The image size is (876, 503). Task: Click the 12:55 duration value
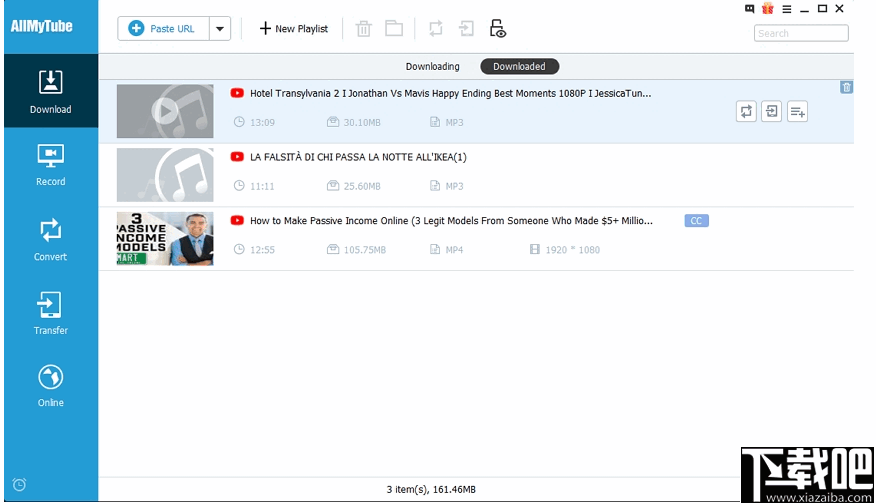pyautogui.click(x=262, y=250)
